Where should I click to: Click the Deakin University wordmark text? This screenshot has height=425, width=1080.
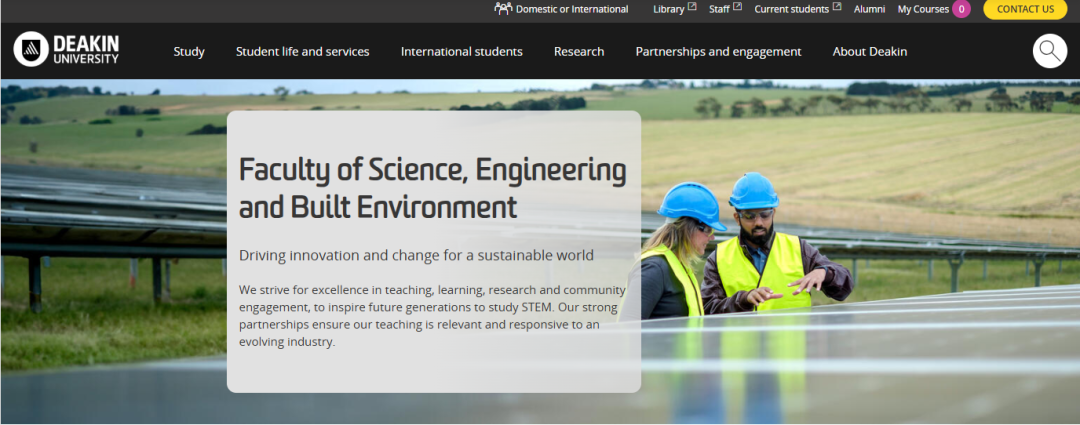pyautogui.click(x=86, y=50)
